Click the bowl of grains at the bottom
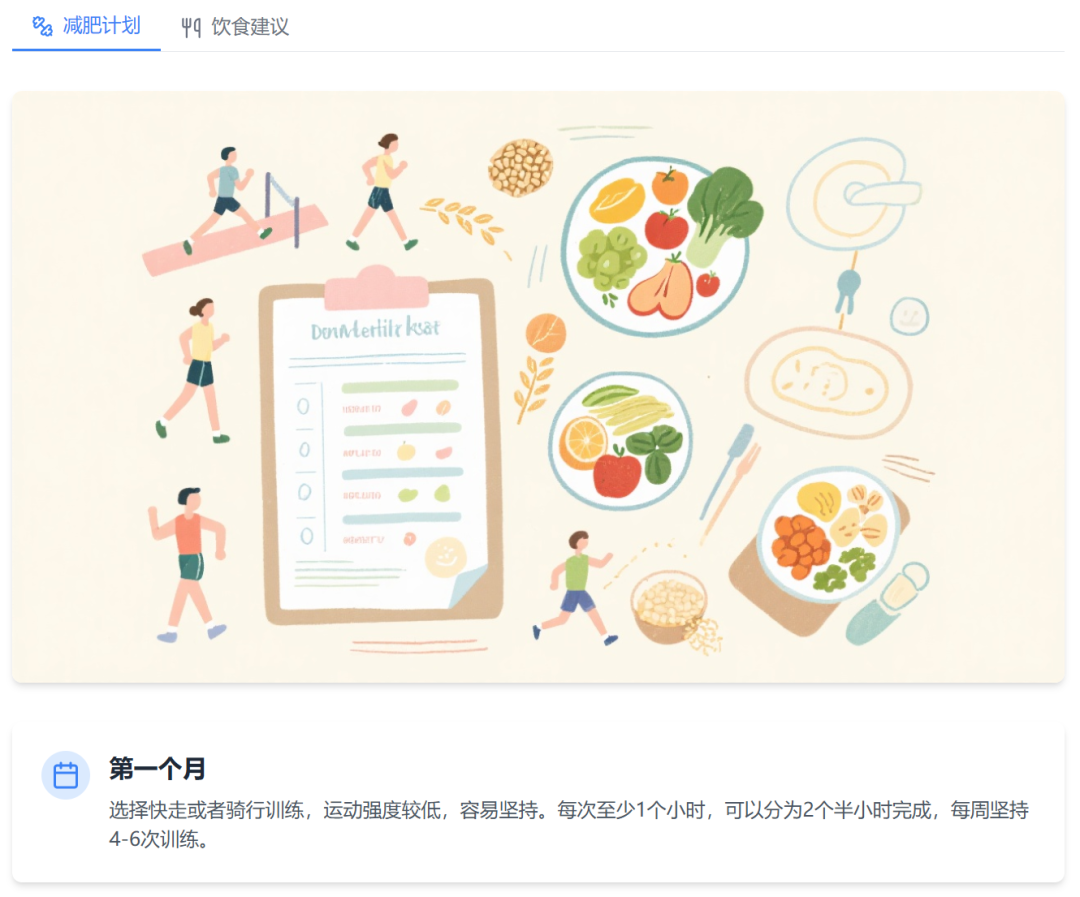 (671, 607)
